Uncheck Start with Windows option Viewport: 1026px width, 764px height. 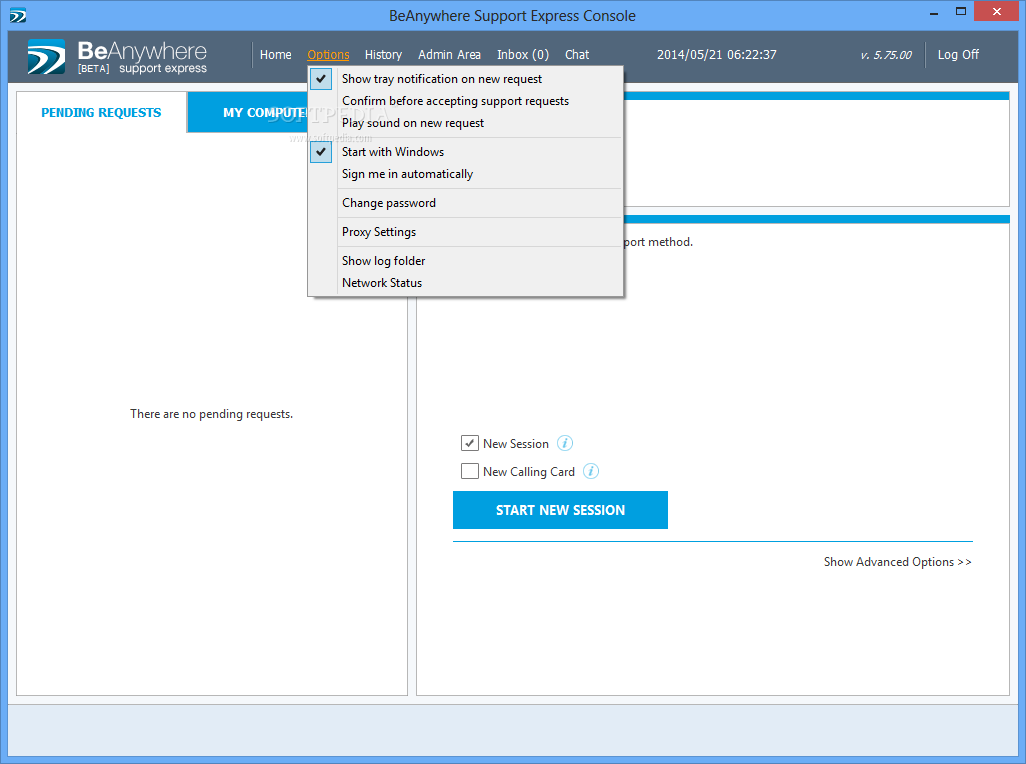pos(465,152)
